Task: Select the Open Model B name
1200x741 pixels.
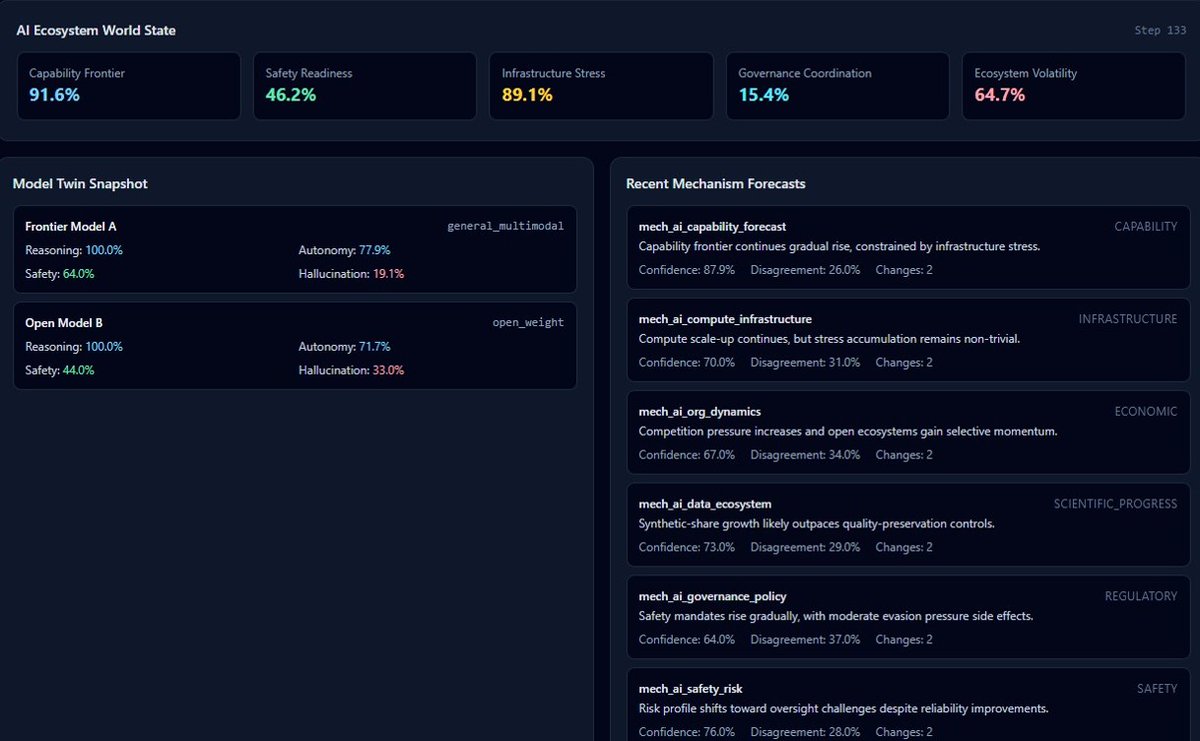Action: 64,323
